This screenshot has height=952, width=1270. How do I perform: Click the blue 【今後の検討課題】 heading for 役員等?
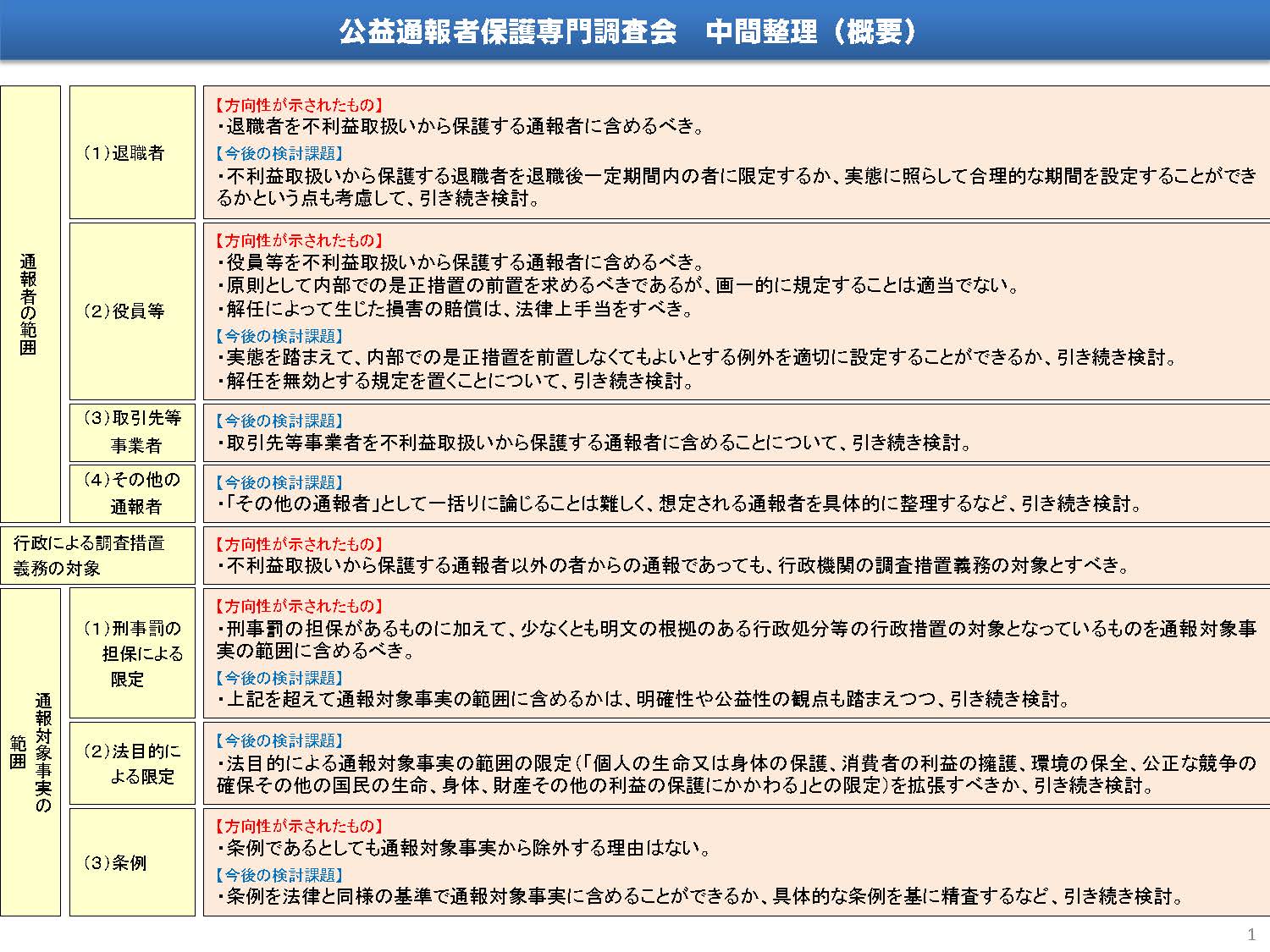(x=279, y=334)
